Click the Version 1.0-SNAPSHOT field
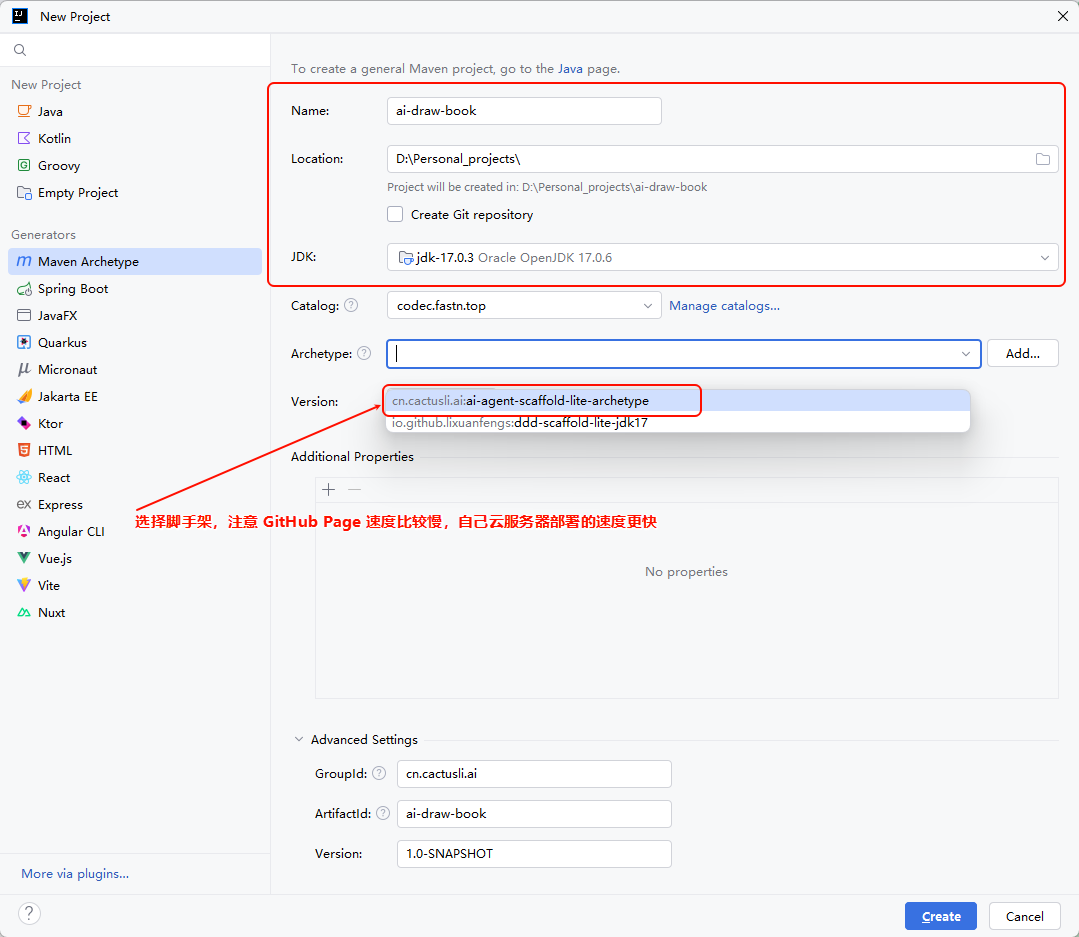This screenshot has height=937, width=1079. 534,853
